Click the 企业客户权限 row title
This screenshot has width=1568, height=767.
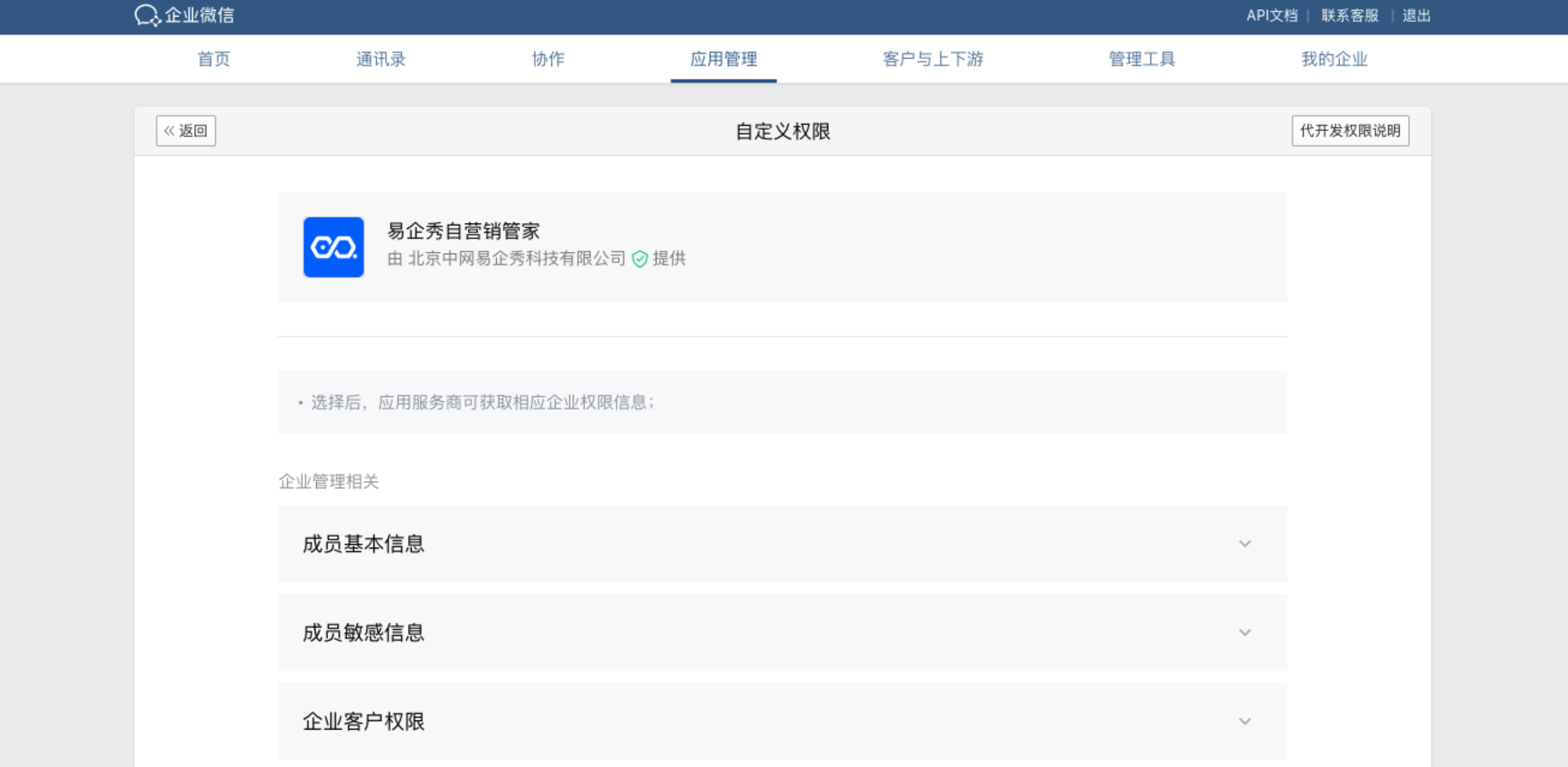[364, 721]
